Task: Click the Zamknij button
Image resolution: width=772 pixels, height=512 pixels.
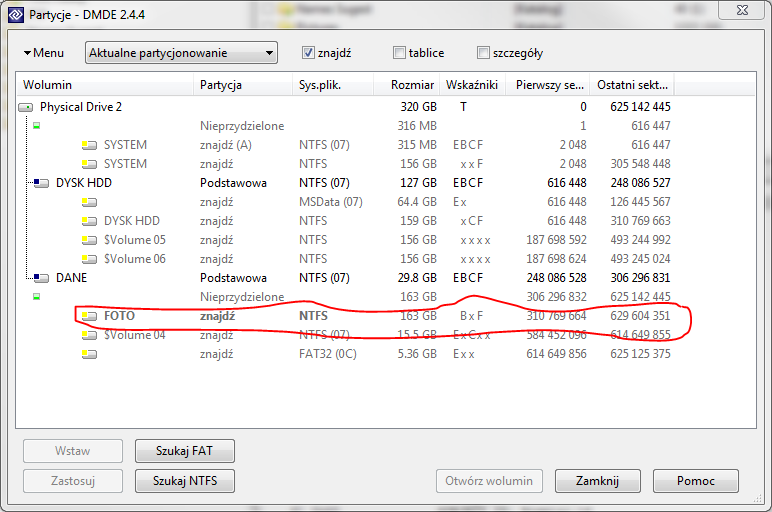Action: coord(598,481)
